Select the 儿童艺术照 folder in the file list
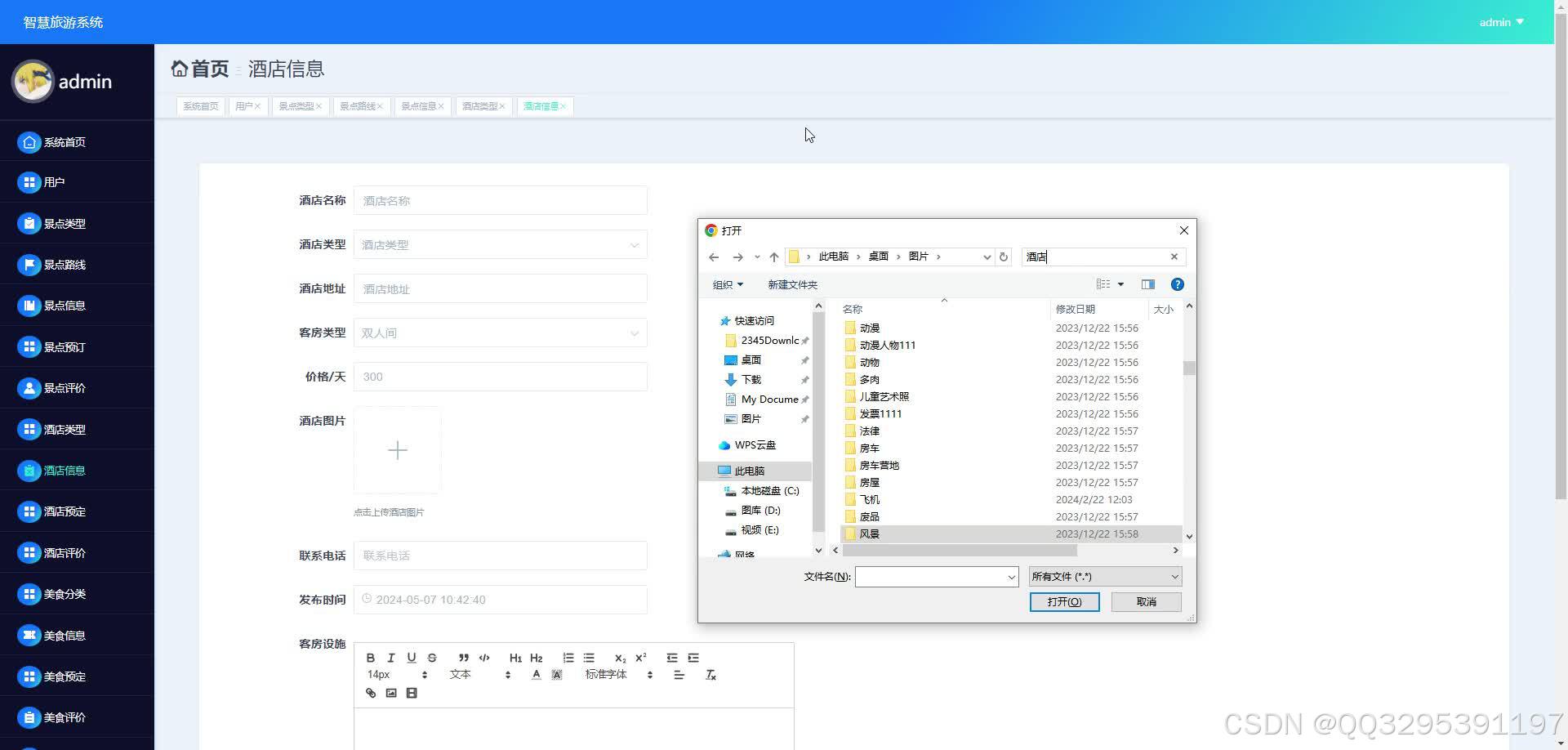1568x750 pixels. (884, 397)
